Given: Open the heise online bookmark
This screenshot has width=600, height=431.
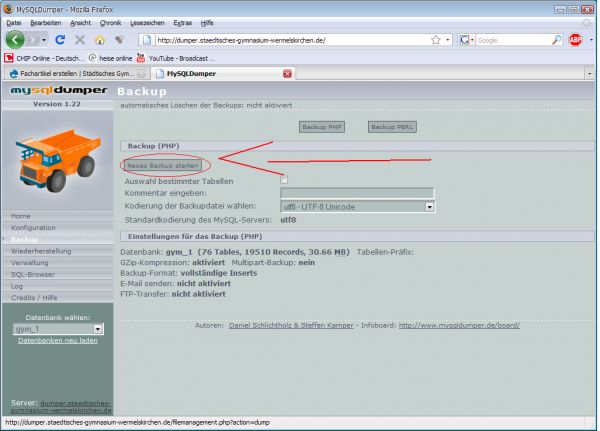Looking at the screenshot, I should pos(110,58).
